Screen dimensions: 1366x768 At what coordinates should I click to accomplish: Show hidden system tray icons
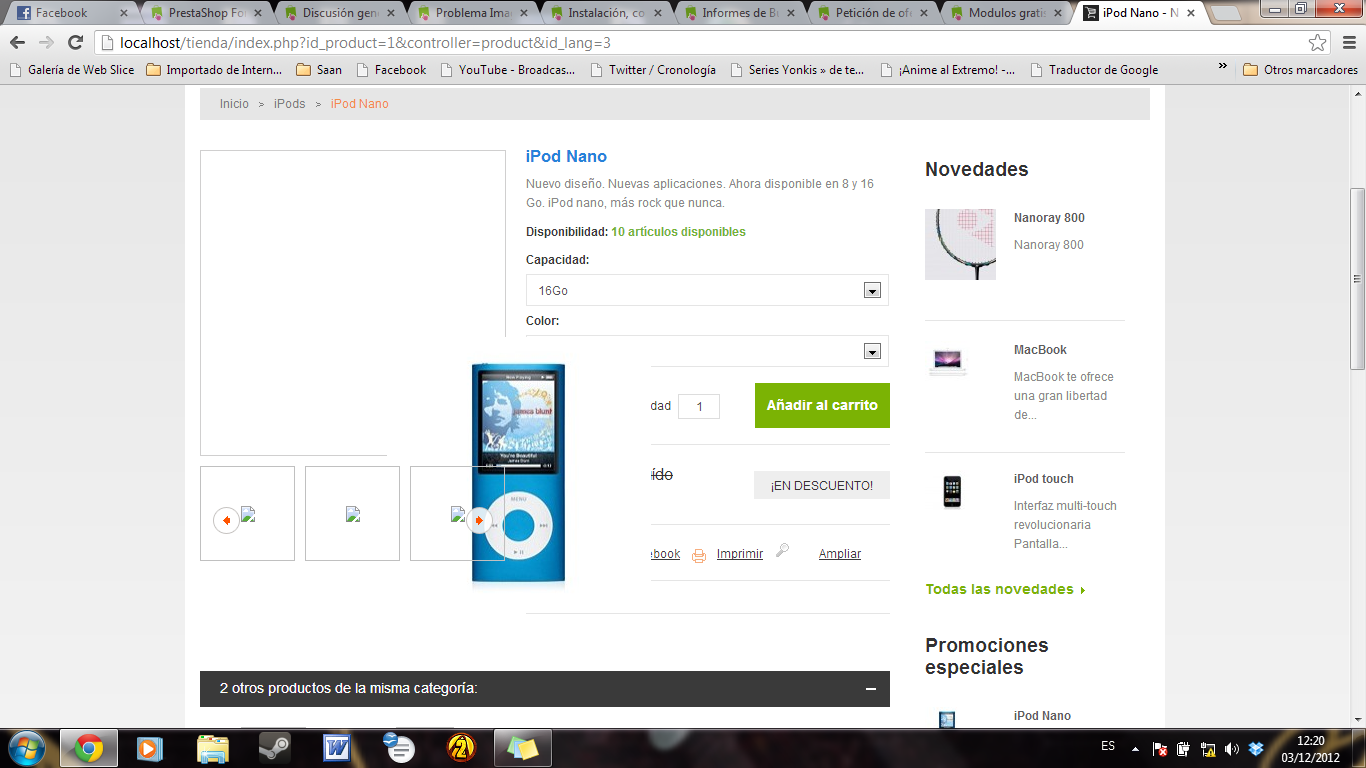click(x=1135, y=748)
